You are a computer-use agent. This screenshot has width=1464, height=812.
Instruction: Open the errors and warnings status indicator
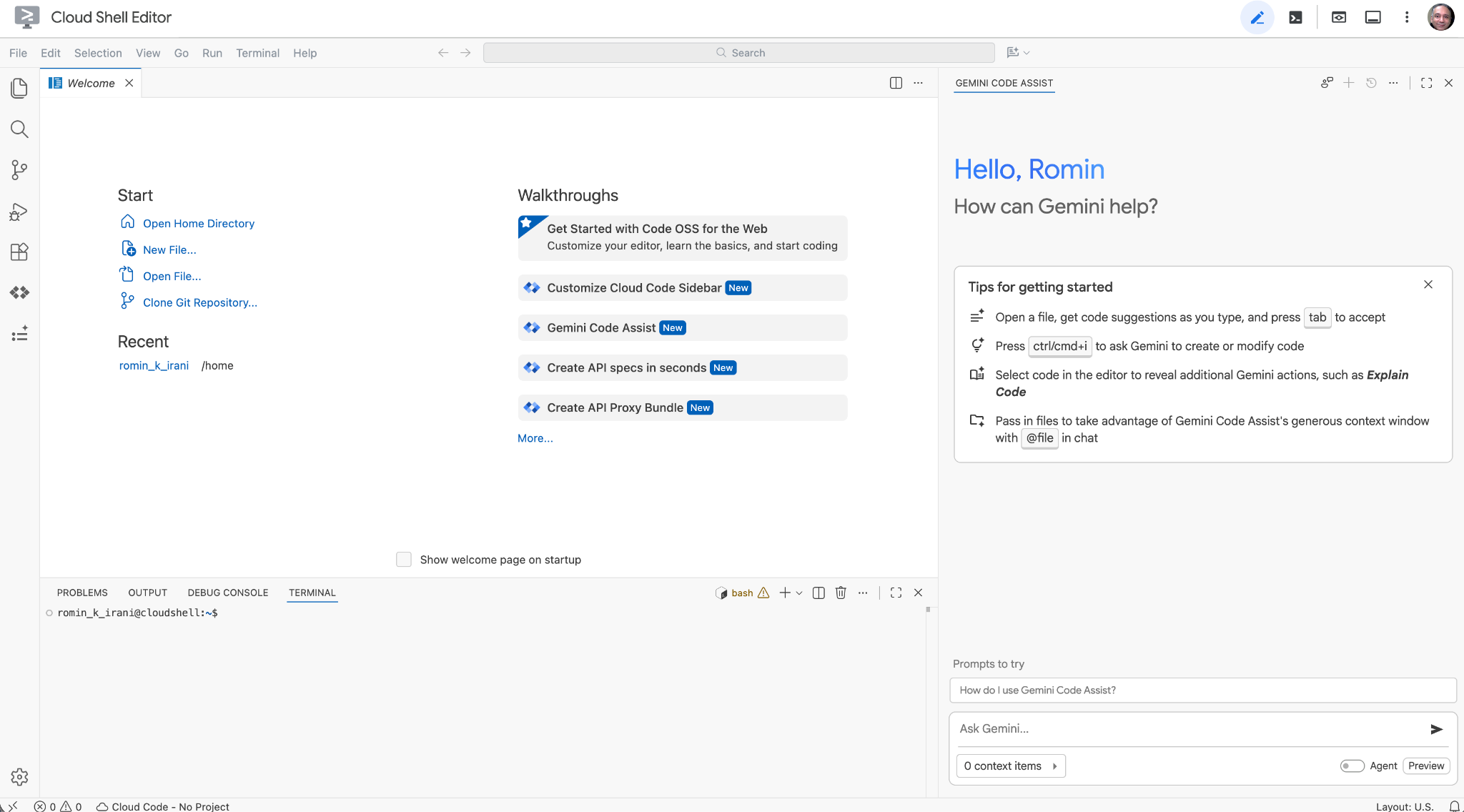click(x=58, y=806)
